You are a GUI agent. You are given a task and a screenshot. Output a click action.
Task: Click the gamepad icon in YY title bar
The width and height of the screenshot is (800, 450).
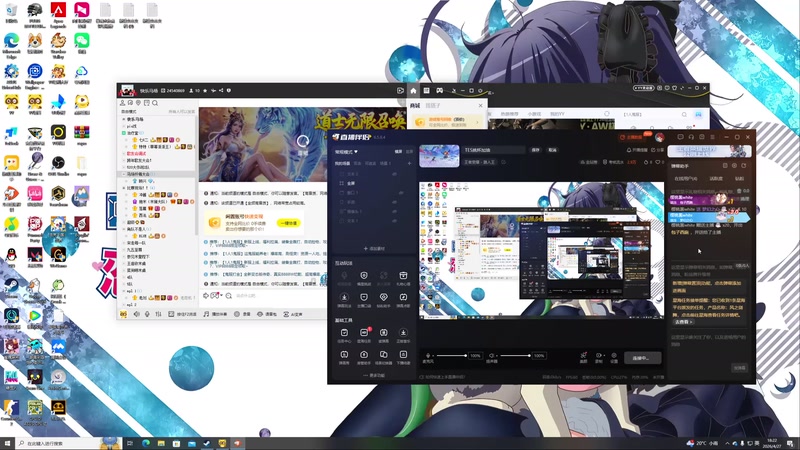coord(439,91)
